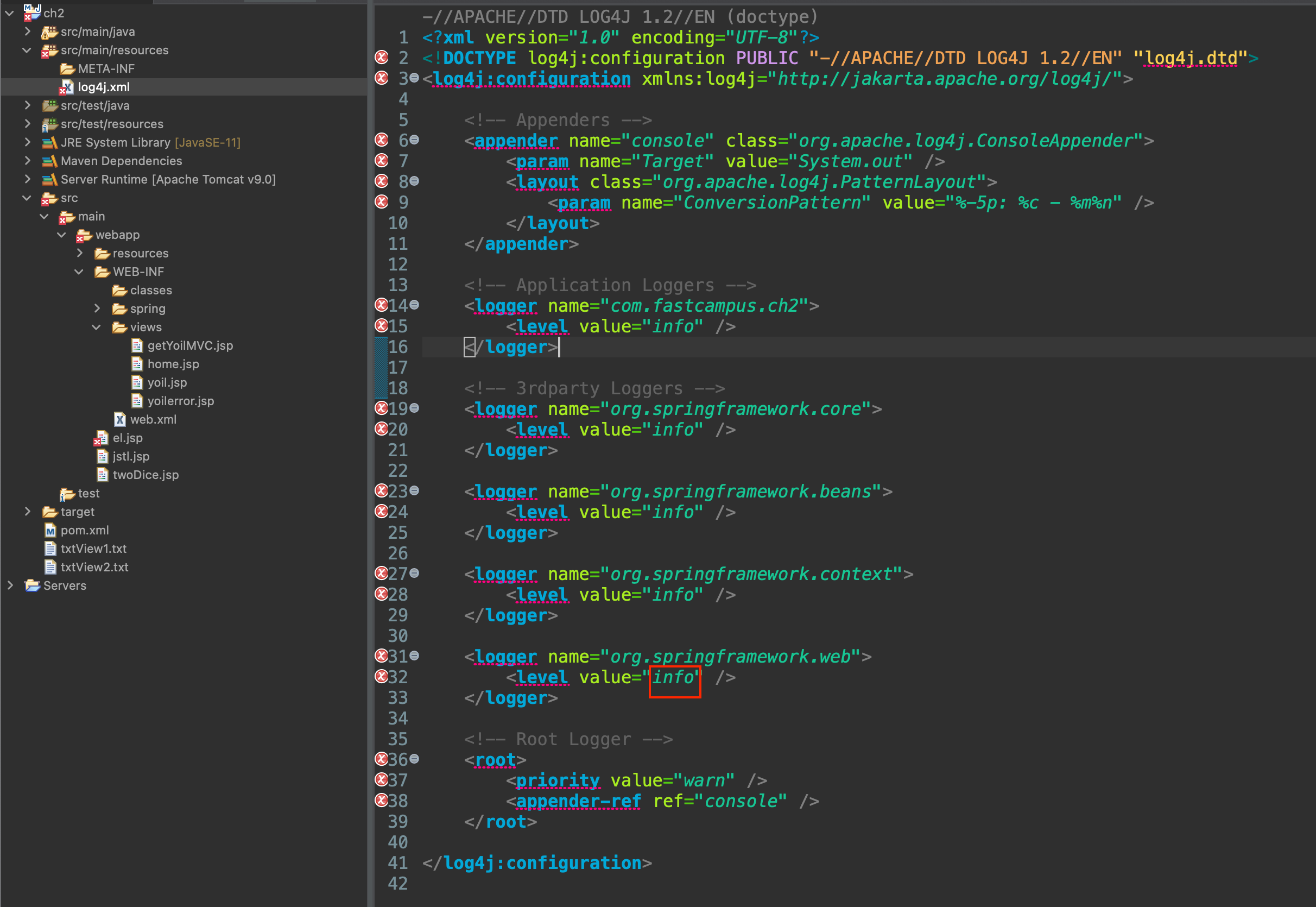This screenshot has width=1316, height=907.
Task: Toggle the root element fold on line 36
Action: coord(415,759)
